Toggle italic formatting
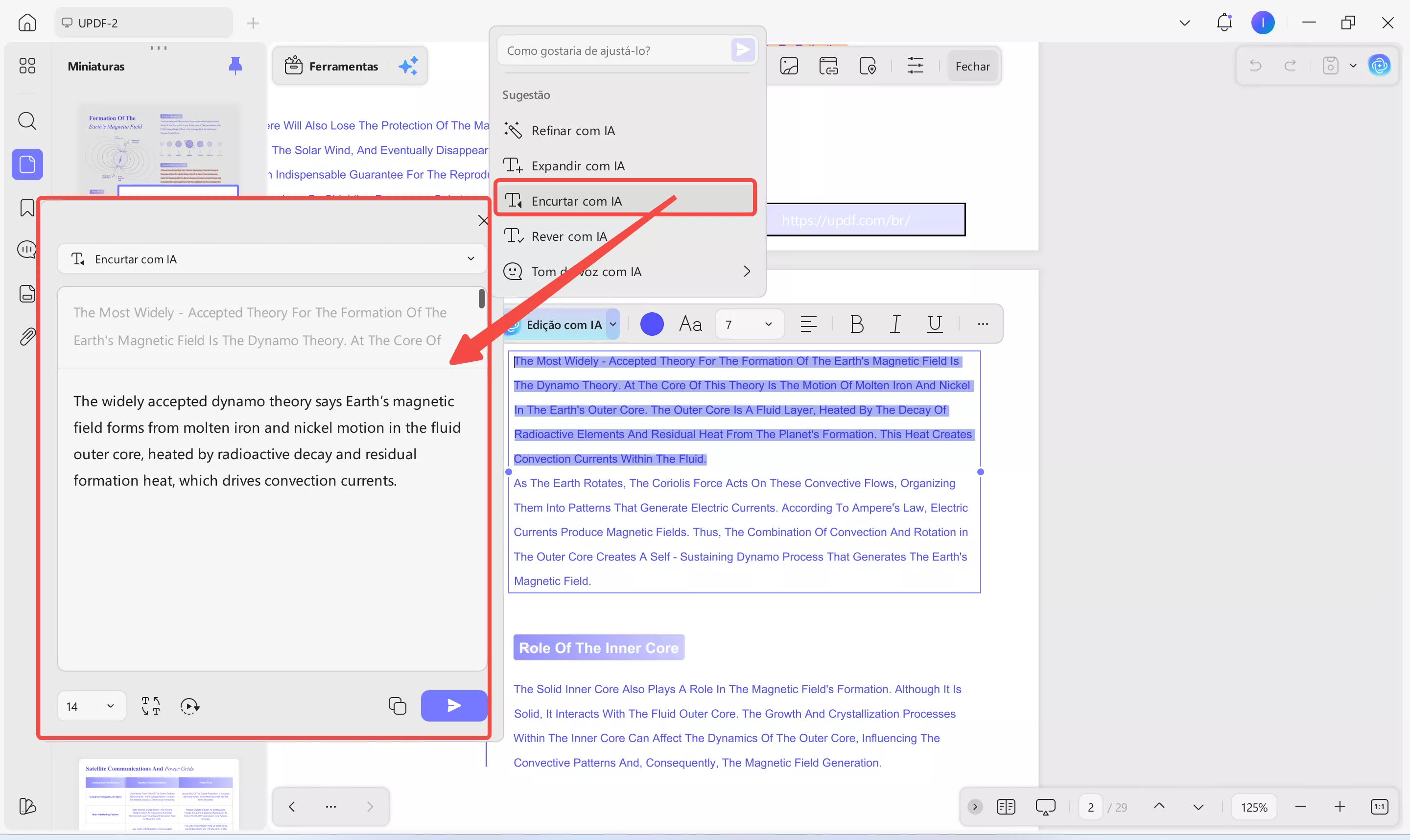Image resolution: width=1410 pixels, height=840 pixels. [895, 325]
